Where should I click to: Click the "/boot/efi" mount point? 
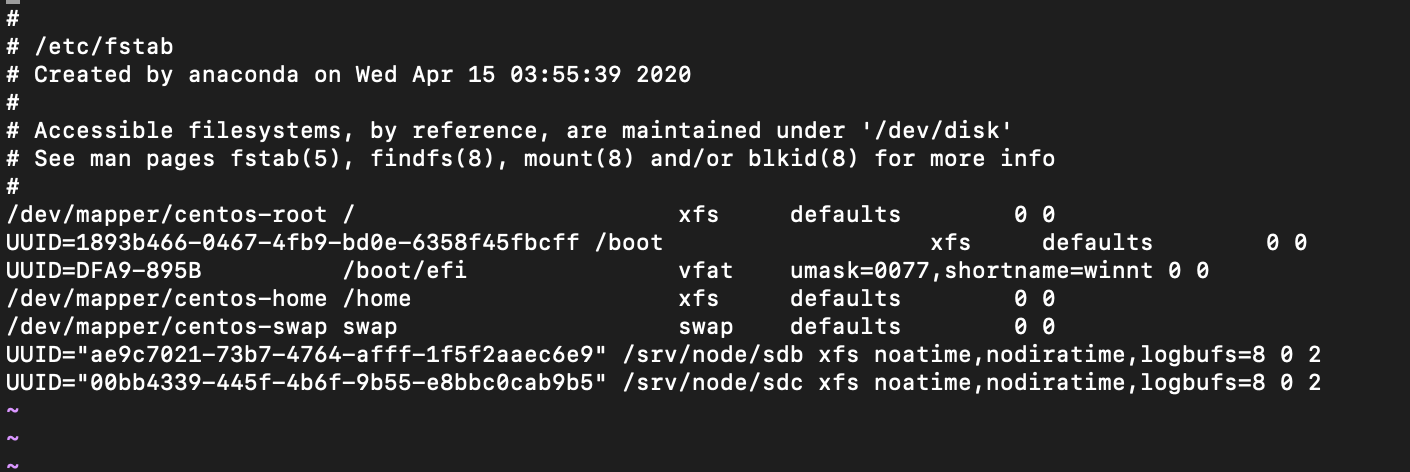click(404, 271)
